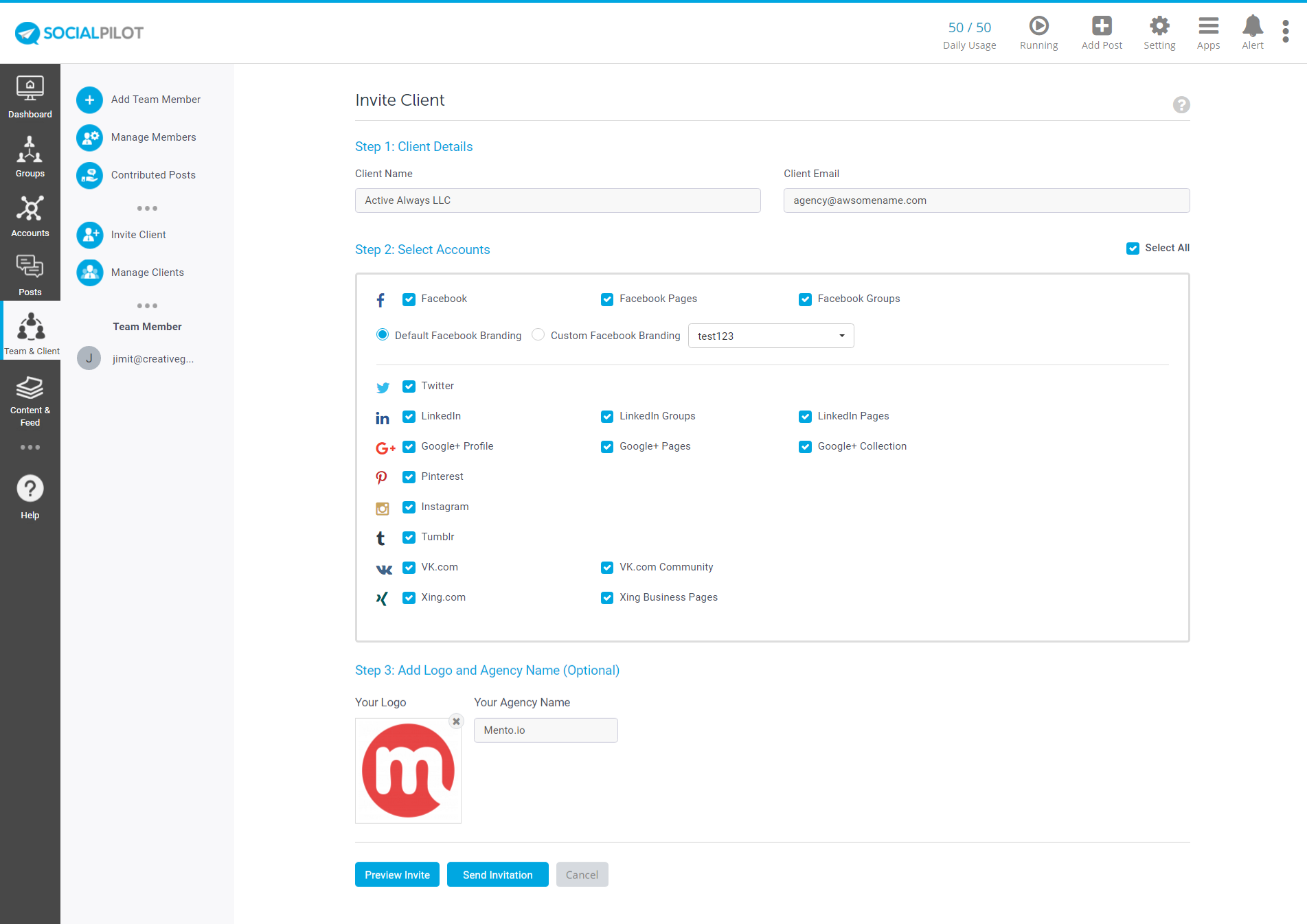Open Groups in the sidebar
This screenshot has height=924, width=1307.
pos(30,157)
